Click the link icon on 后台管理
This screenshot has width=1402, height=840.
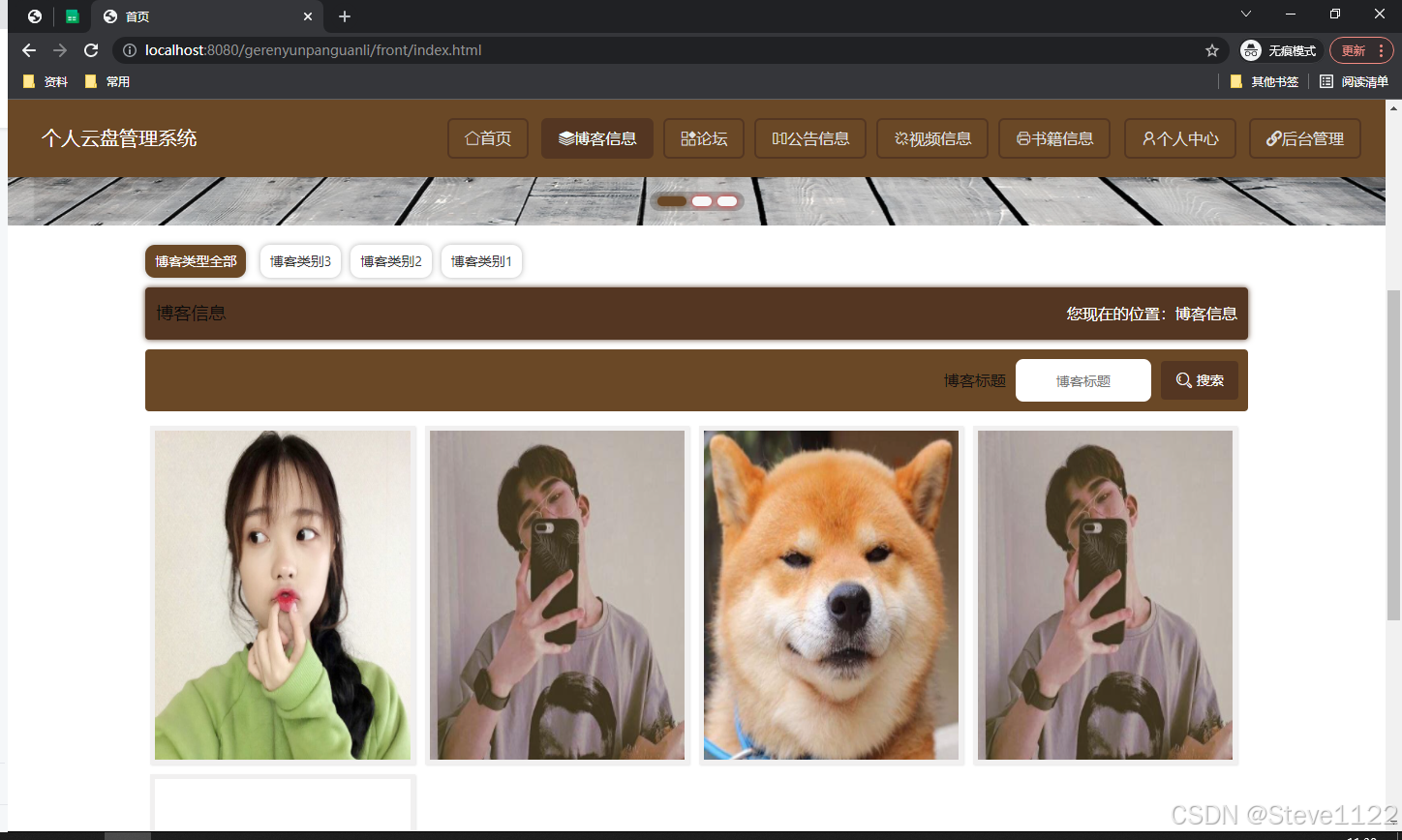click(x=1275, y=138)
